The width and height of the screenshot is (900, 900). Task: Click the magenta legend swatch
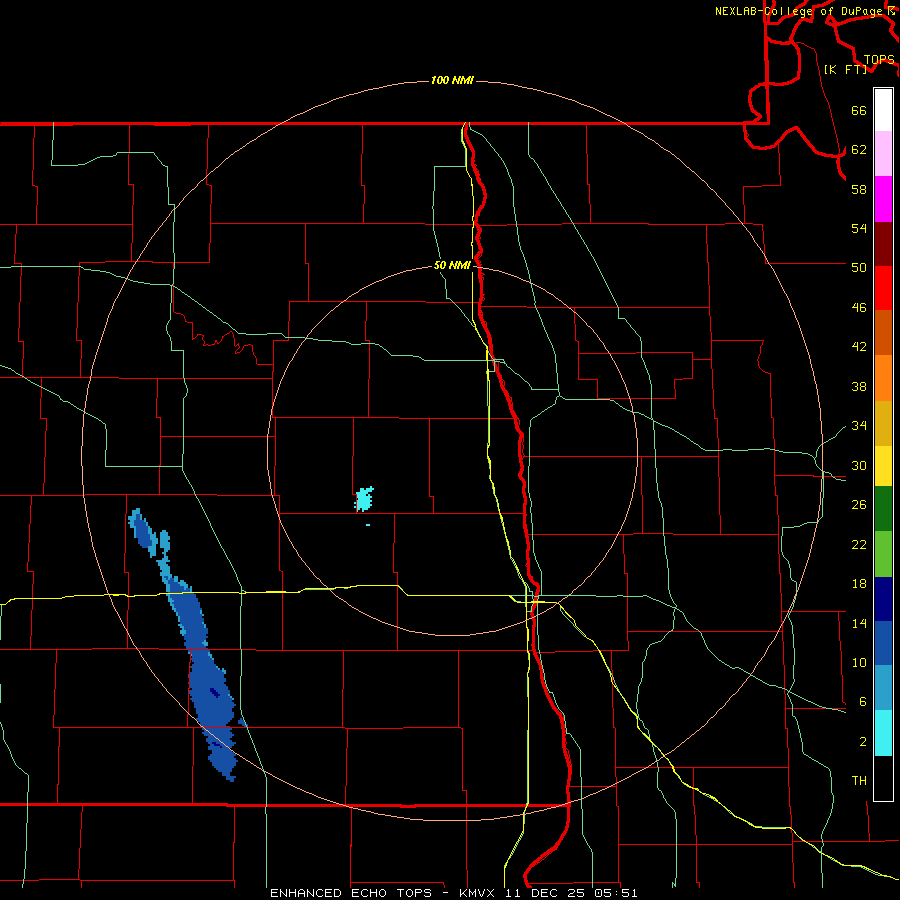[x=883, y=199]
